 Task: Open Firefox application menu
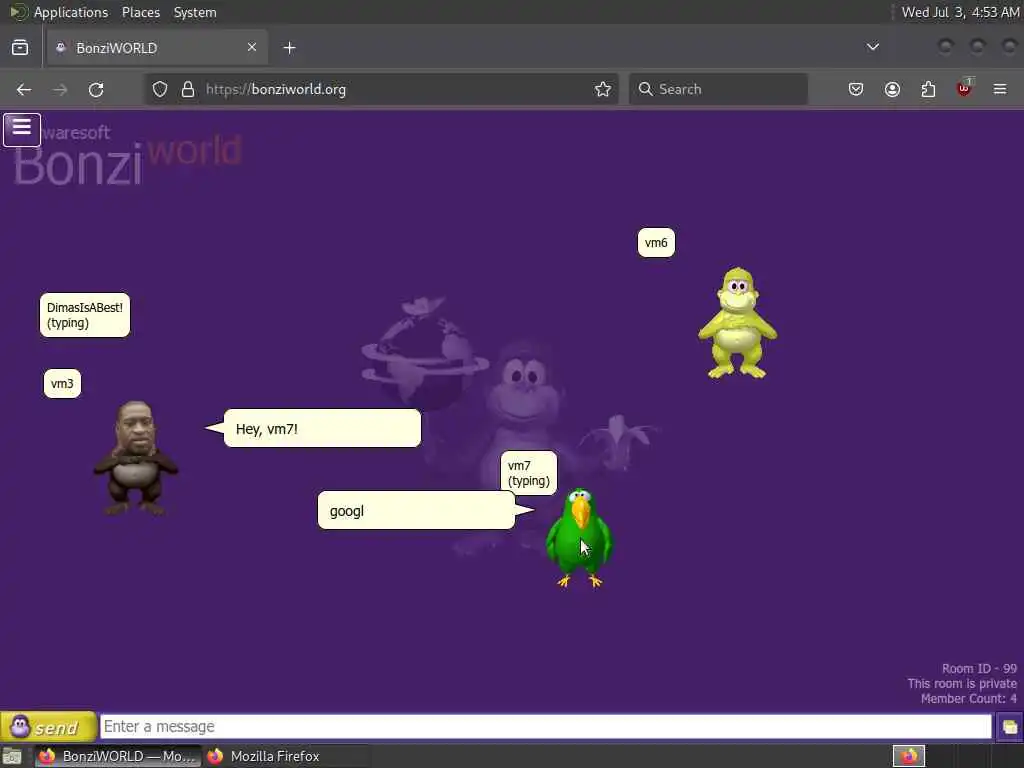pos(1000,89)
